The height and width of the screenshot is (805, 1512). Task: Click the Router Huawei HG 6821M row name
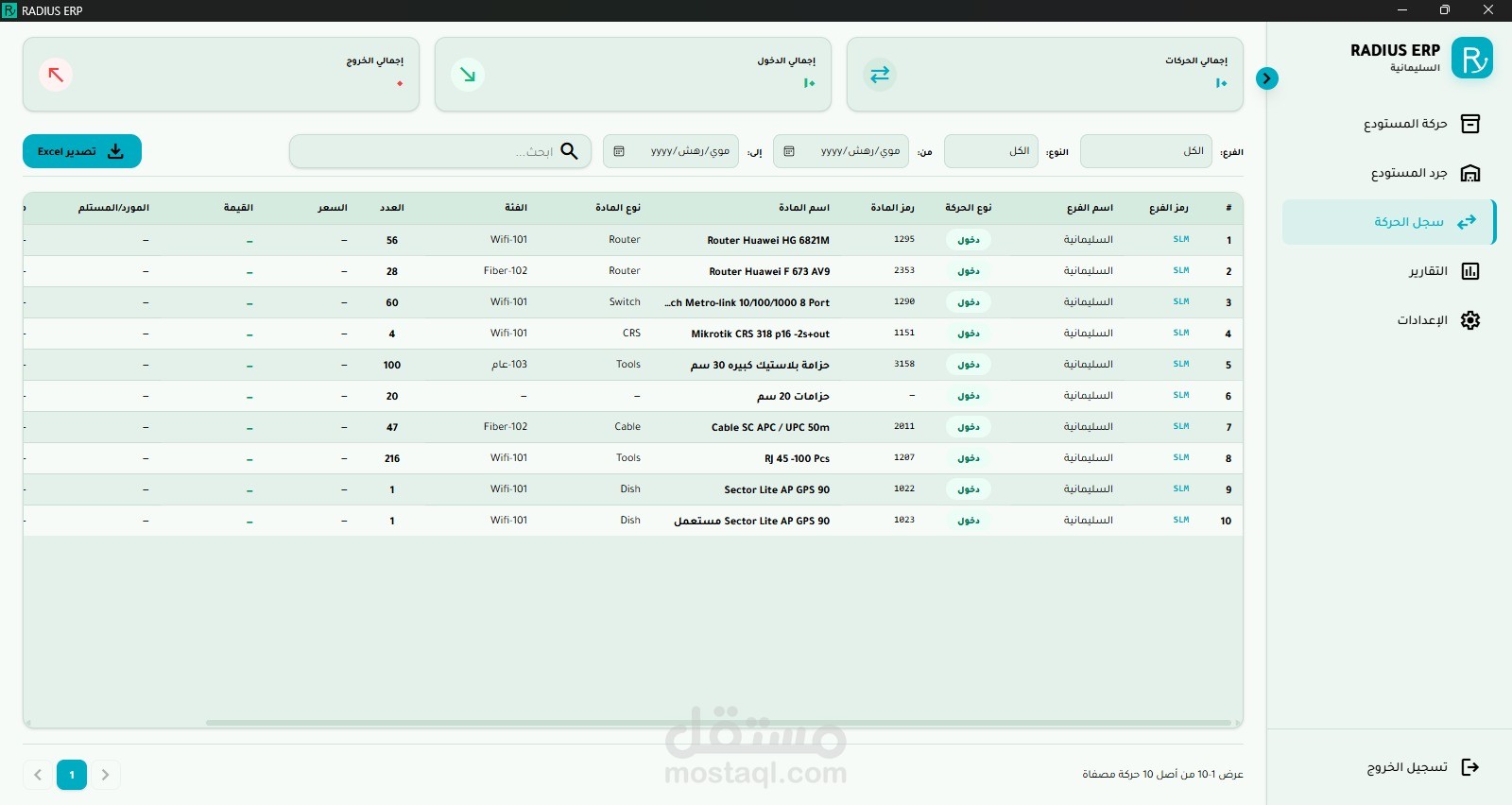pyautogui.click(x=768, y=240)
